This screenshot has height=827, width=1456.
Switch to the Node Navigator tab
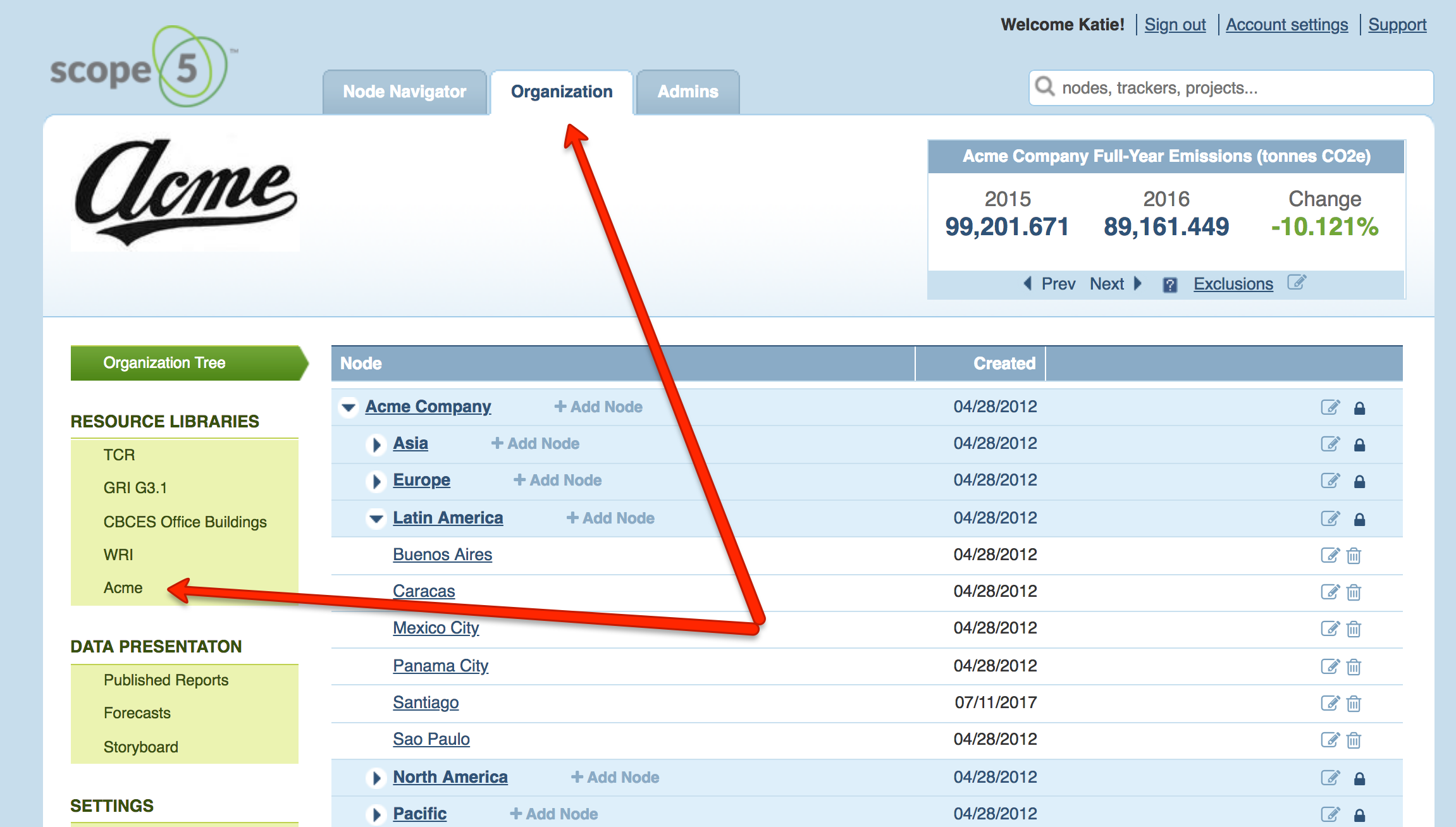[x=404, y=92]
